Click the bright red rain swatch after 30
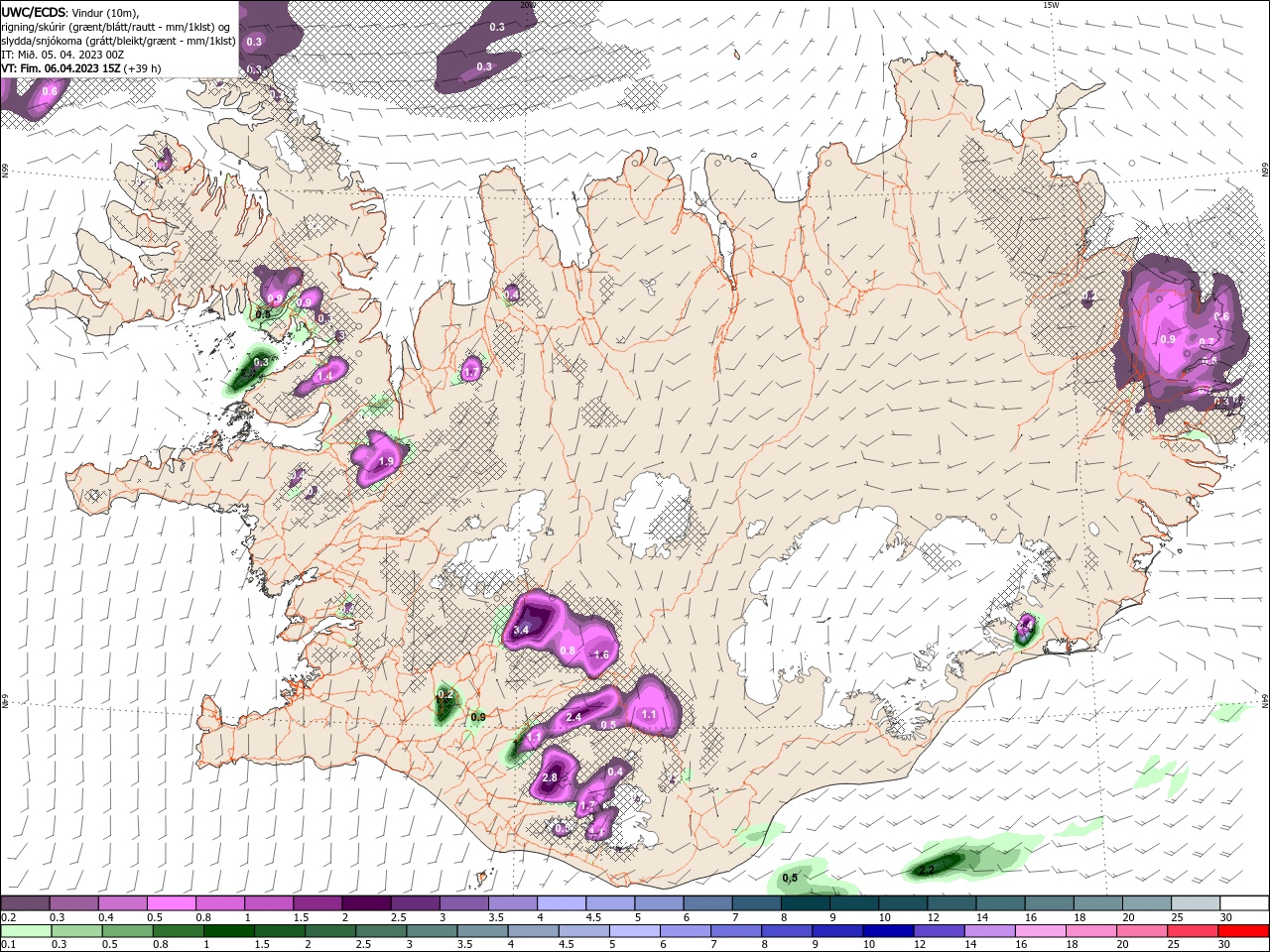 [x=1243, y=931]
